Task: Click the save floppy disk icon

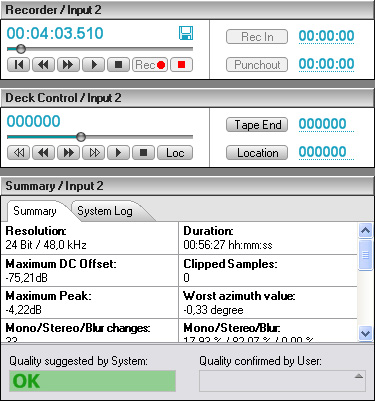Action: pyautogui.click(x=186, y=33)
